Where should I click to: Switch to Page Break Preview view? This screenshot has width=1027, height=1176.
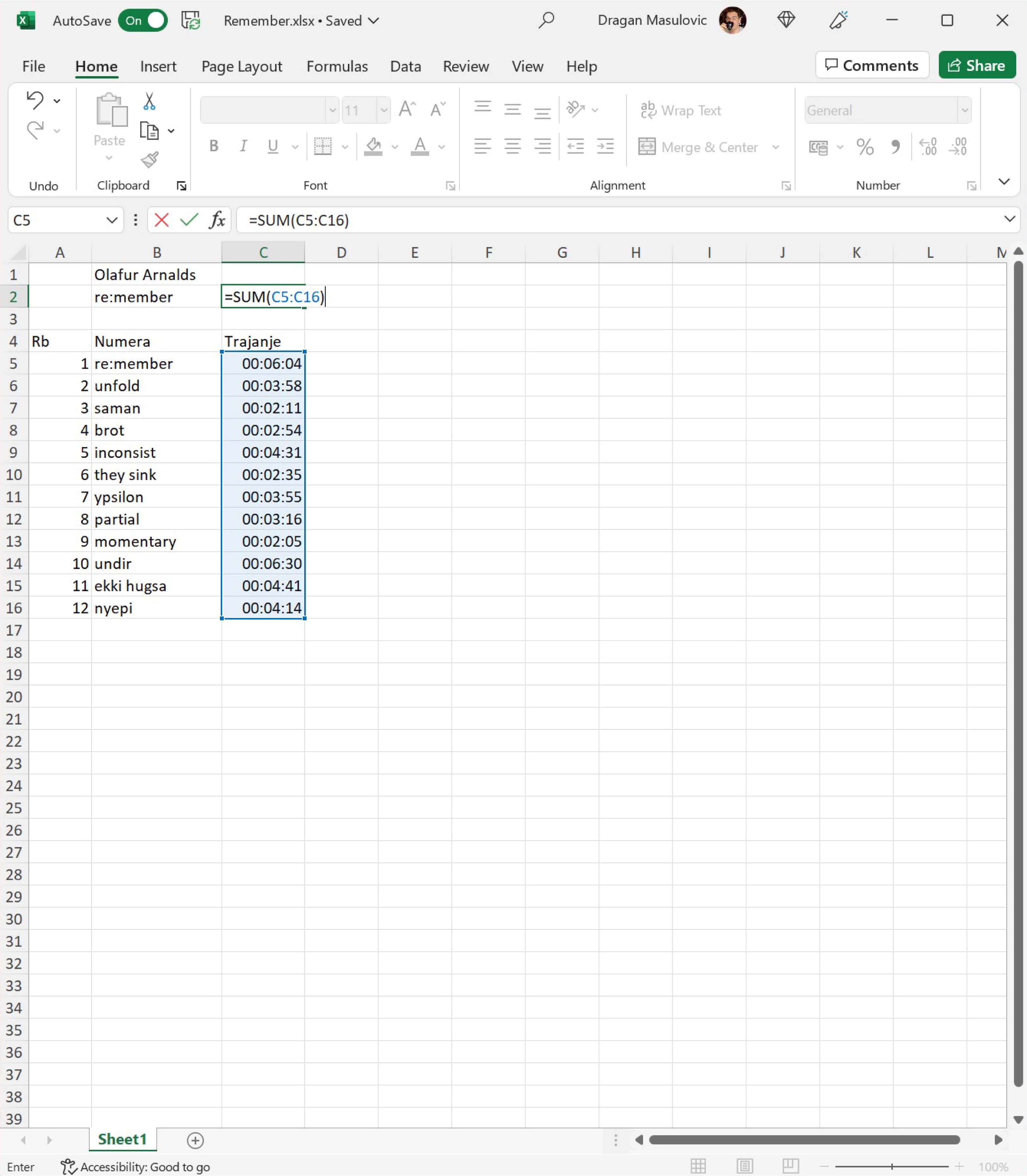pos(790,1166)
